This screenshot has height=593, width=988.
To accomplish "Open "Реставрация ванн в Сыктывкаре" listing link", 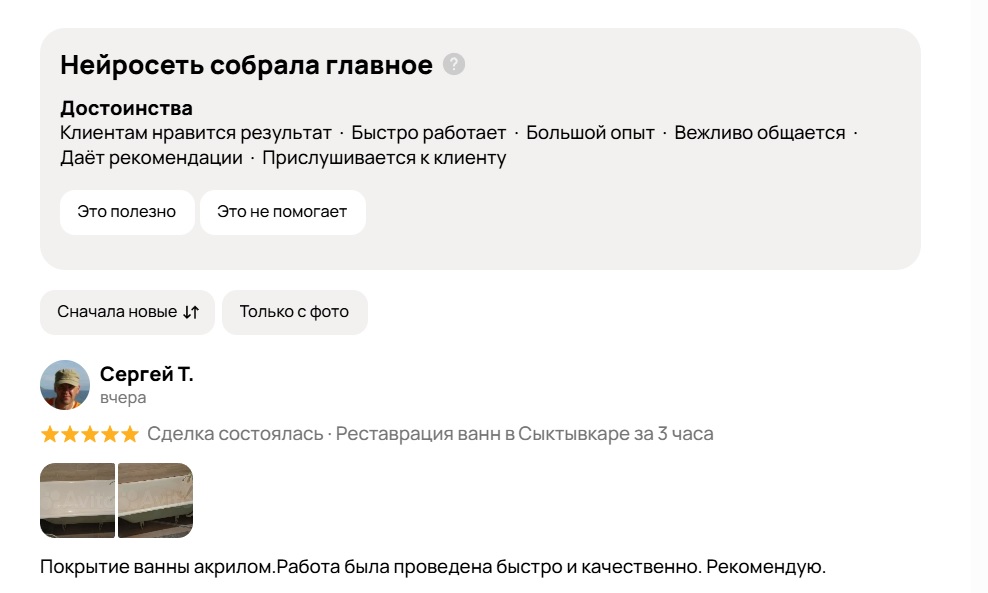I will pyautogui.click(x=524, y=434).
